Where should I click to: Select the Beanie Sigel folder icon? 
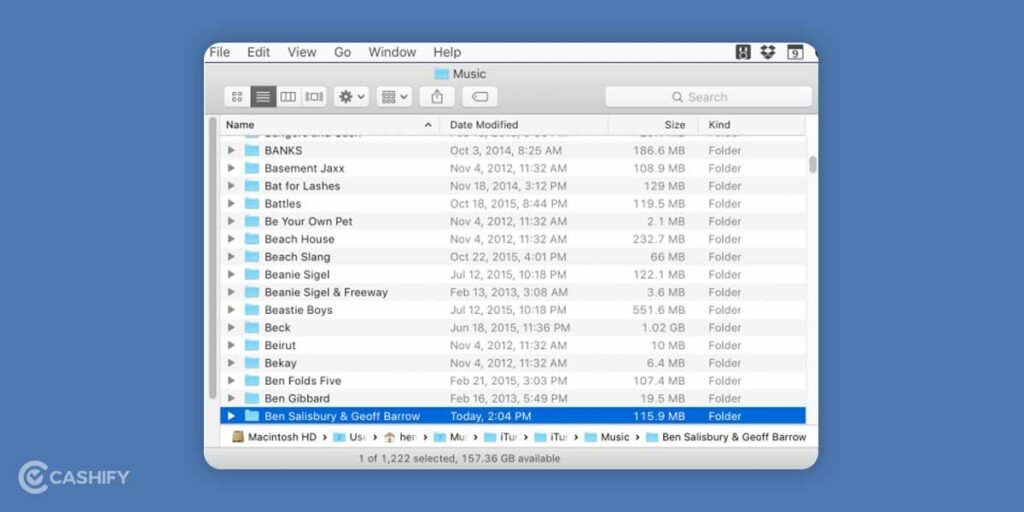click(252, 274)
